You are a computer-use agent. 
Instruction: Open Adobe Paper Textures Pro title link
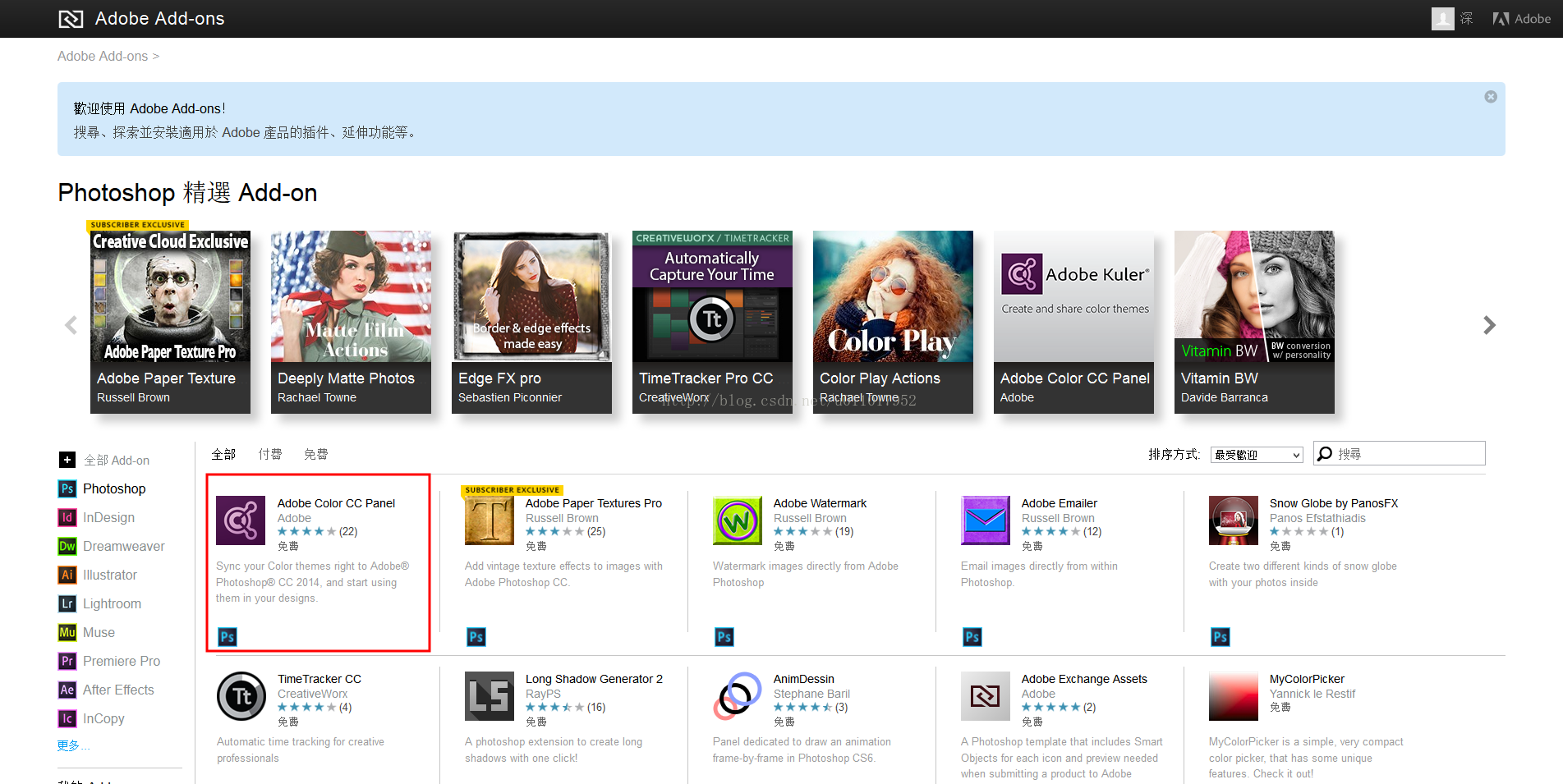[x=594, y=503]
